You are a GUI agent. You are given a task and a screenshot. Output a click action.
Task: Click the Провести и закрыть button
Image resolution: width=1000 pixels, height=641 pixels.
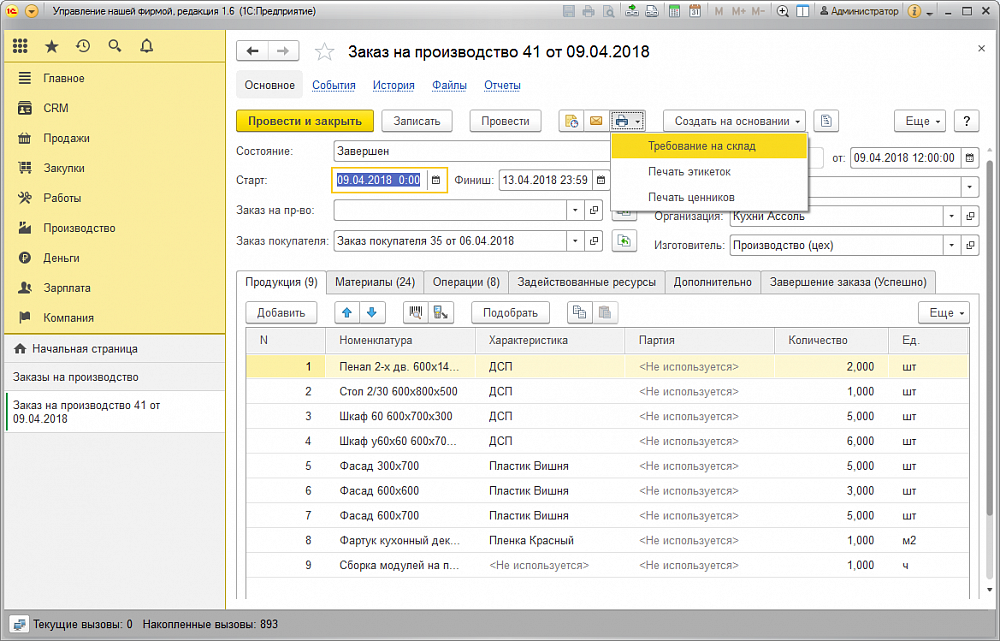(x=305, y=121)
